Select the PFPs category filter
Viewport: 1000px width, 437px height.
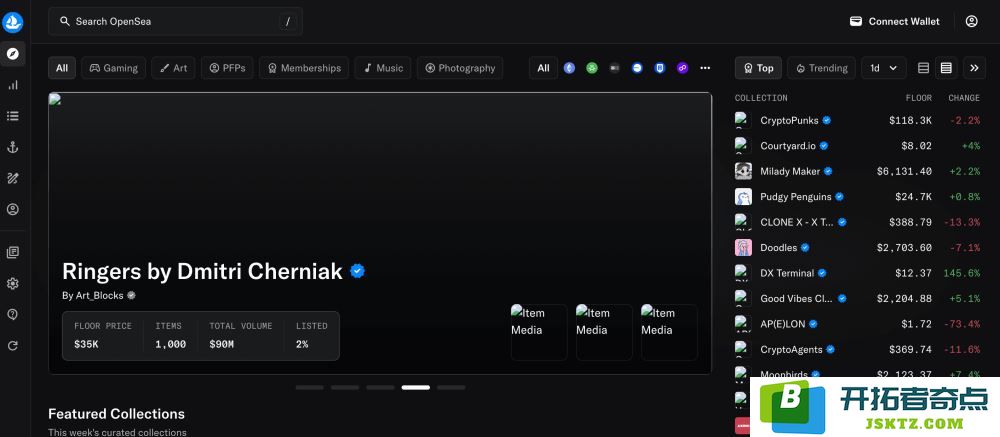click(227, 68)
